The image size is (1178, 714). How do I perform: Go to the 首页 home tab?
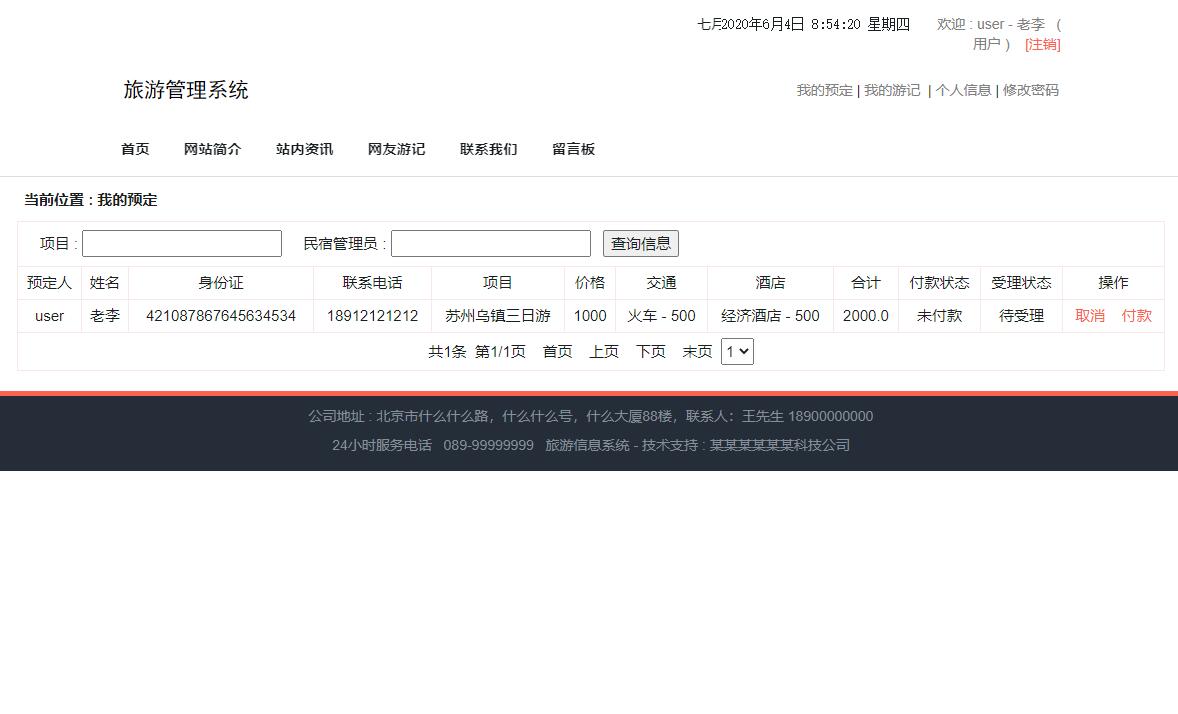[135, 148]
